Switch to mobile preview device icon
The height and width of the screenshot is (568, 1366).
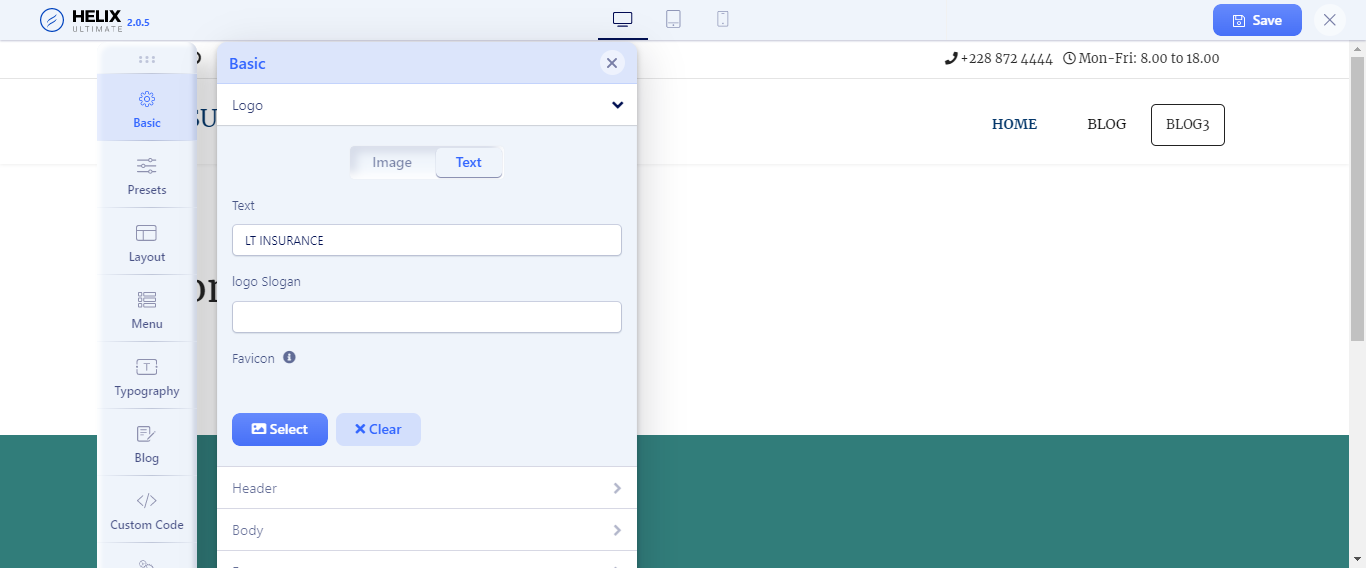[723, 20]
